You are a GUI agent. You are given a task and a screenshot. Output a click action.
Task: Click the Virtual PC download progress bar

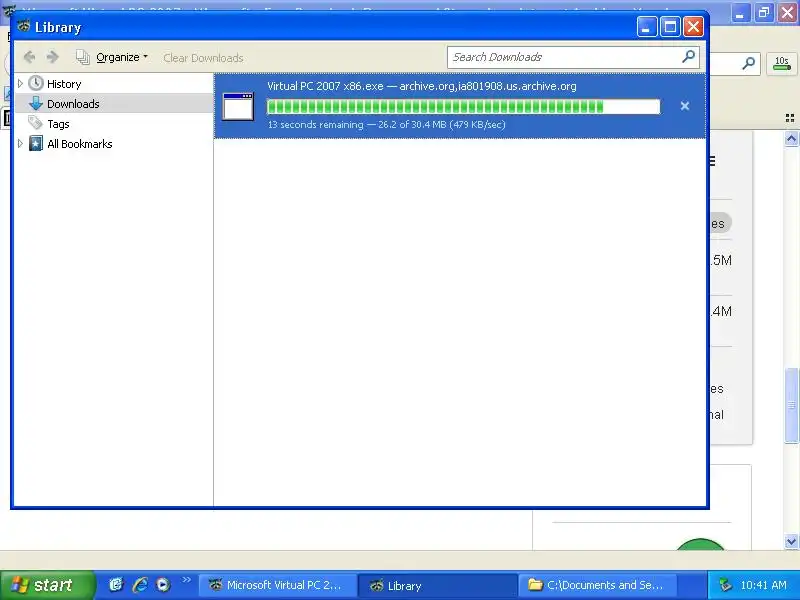tap(463, 107)
